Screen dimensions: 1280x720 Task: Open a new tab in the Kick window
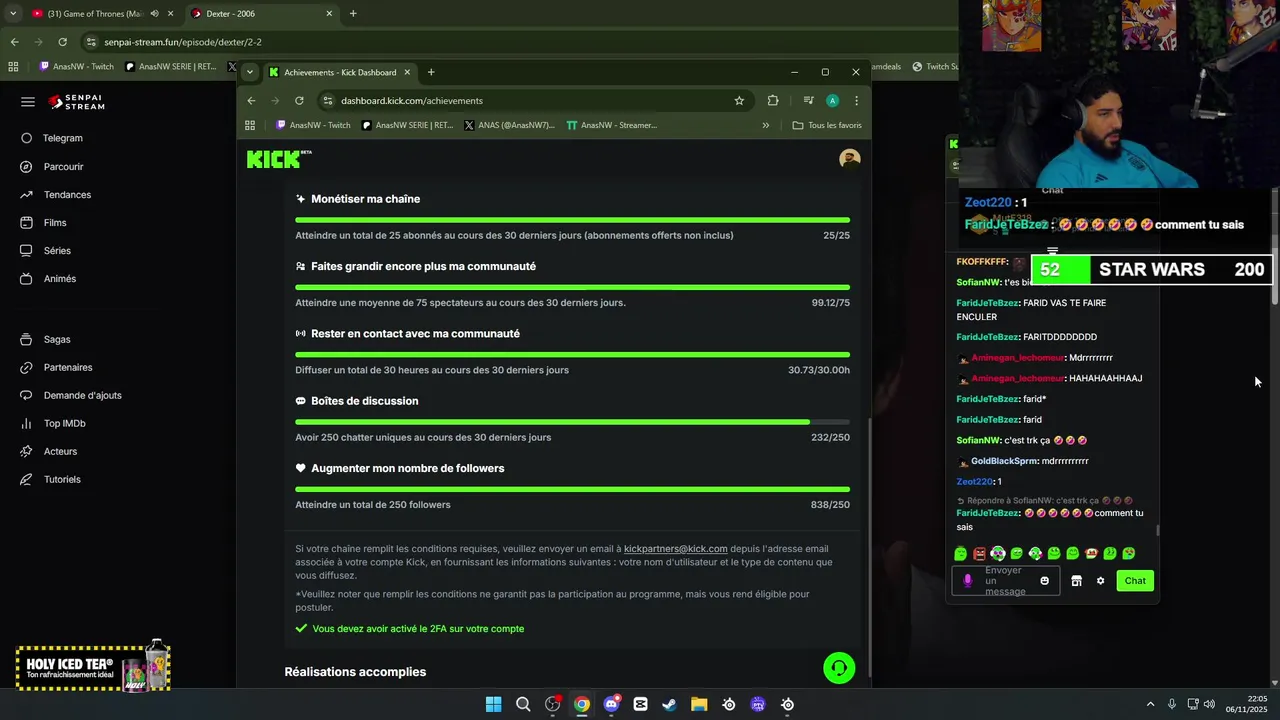click(431, 72)
